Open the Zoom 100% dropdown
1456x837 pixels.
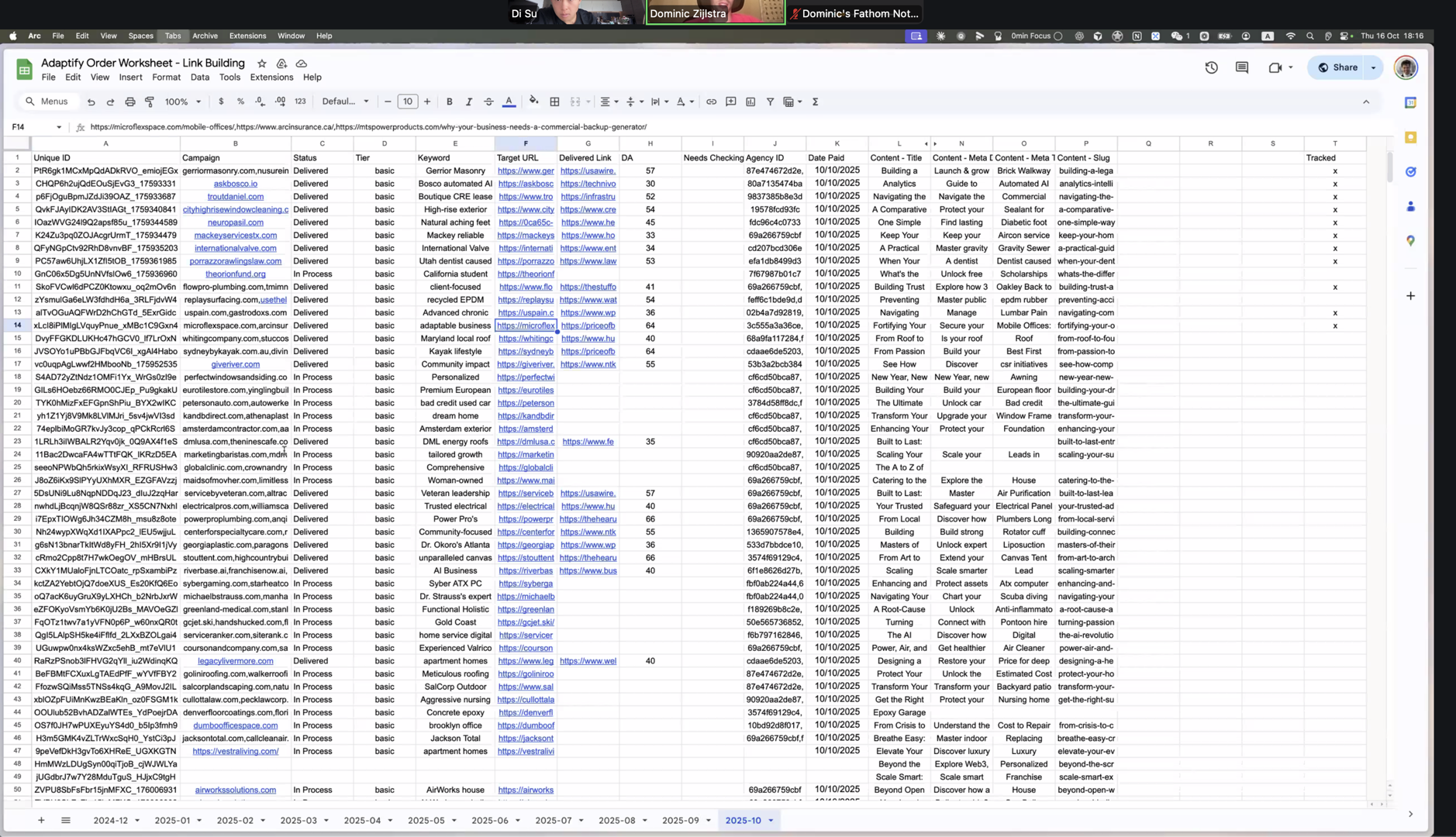pyautogui.click(x=183, y=102)
